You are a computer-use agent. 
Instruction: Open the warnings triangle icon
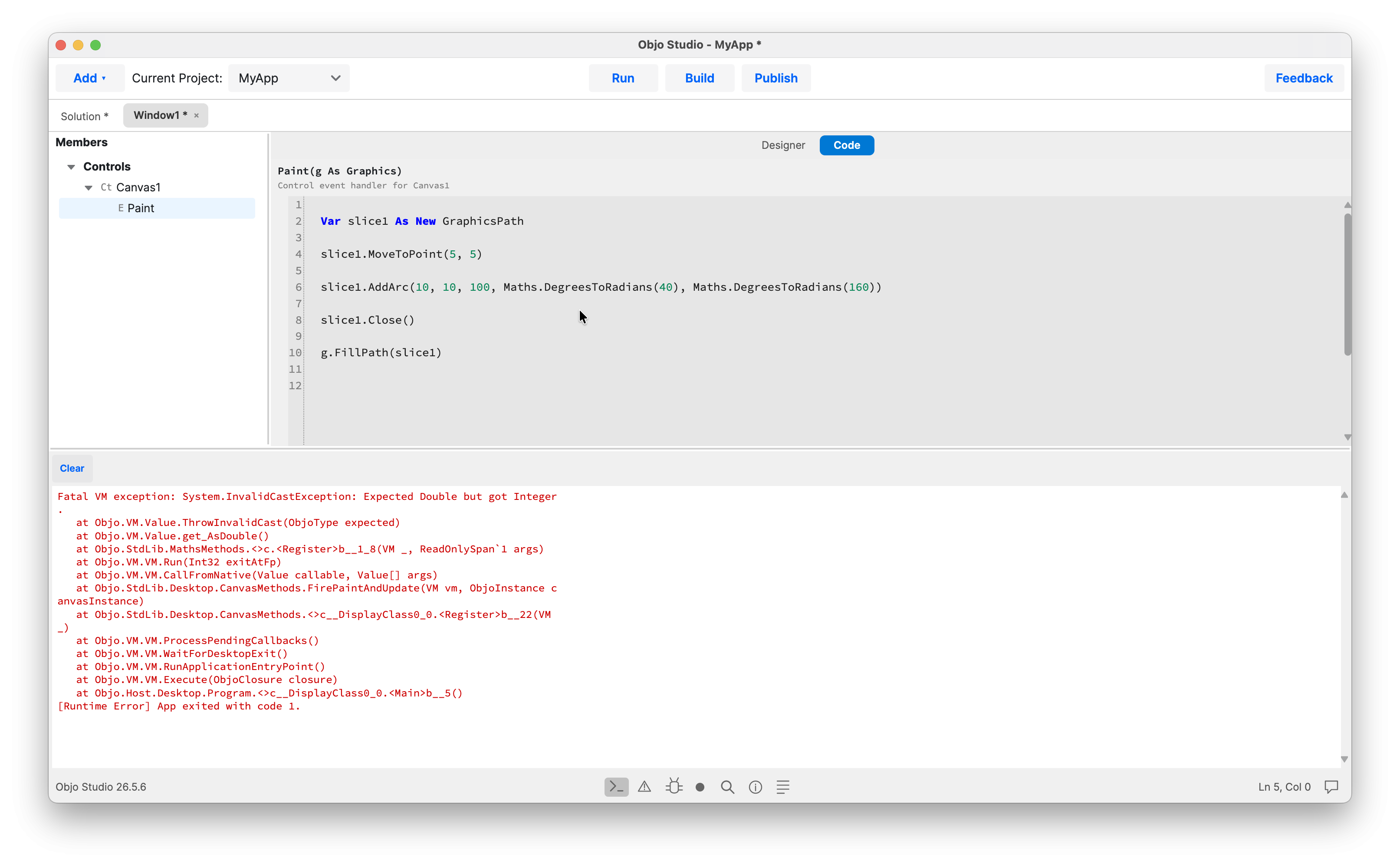[x=644, y=787]
